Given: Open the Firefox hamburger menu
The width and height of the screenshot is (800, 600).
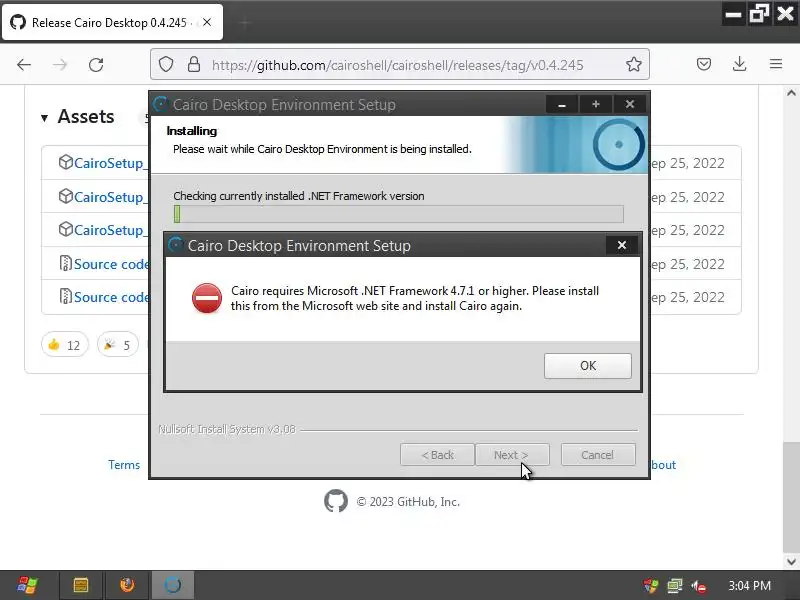Looking at the screenshot, I should pos(776,64).
